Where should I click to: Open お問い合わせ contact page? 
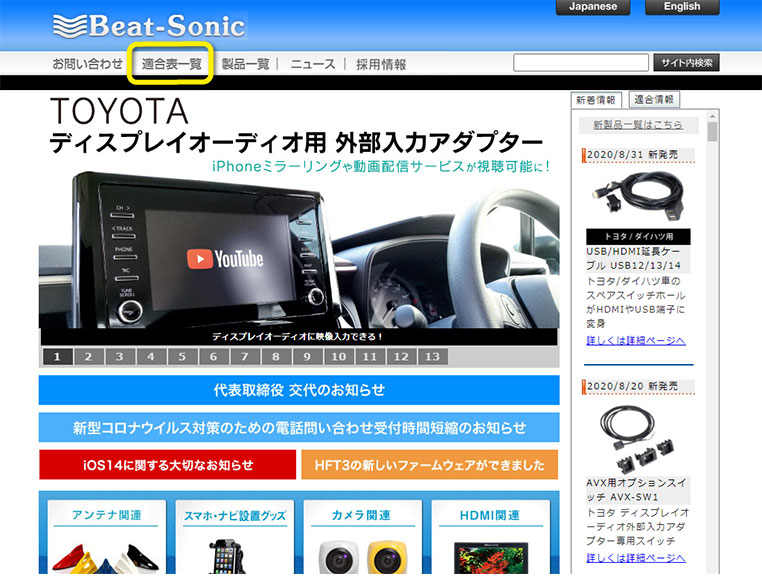(87, 64)
